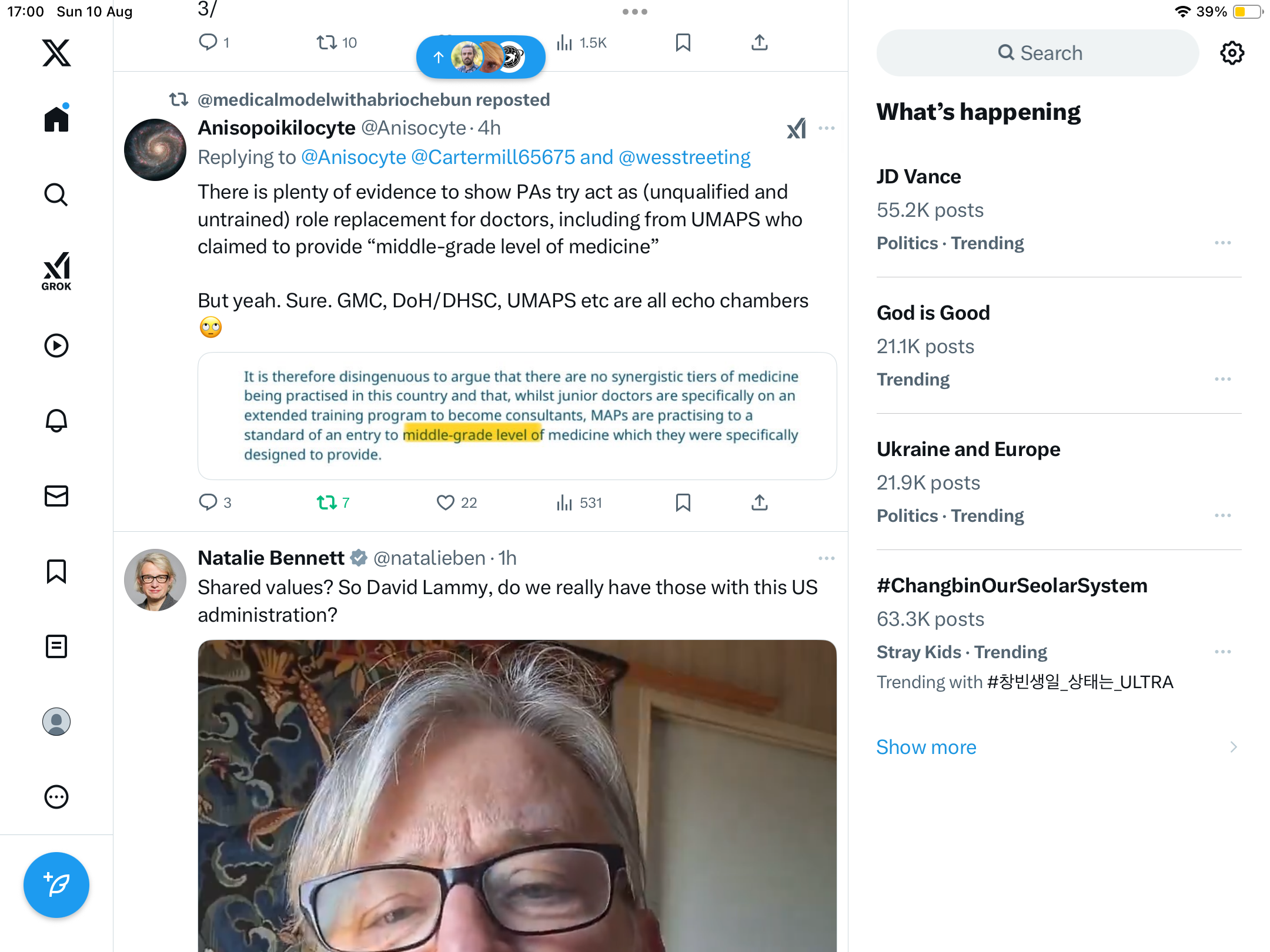This screenshot has width=1270, height=952.
Task: Go to the Home tab
Action: [56, 119]
